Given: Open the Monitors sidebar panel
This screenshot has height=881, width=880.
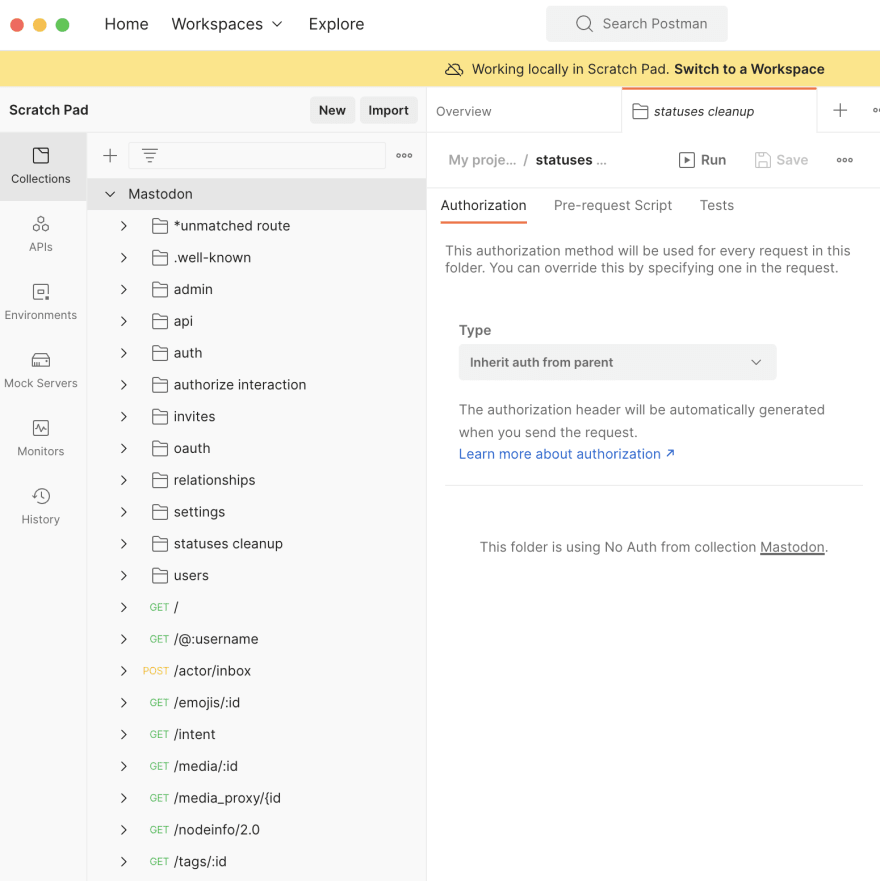Looking at the screenshot, I should tap(40, 438).
